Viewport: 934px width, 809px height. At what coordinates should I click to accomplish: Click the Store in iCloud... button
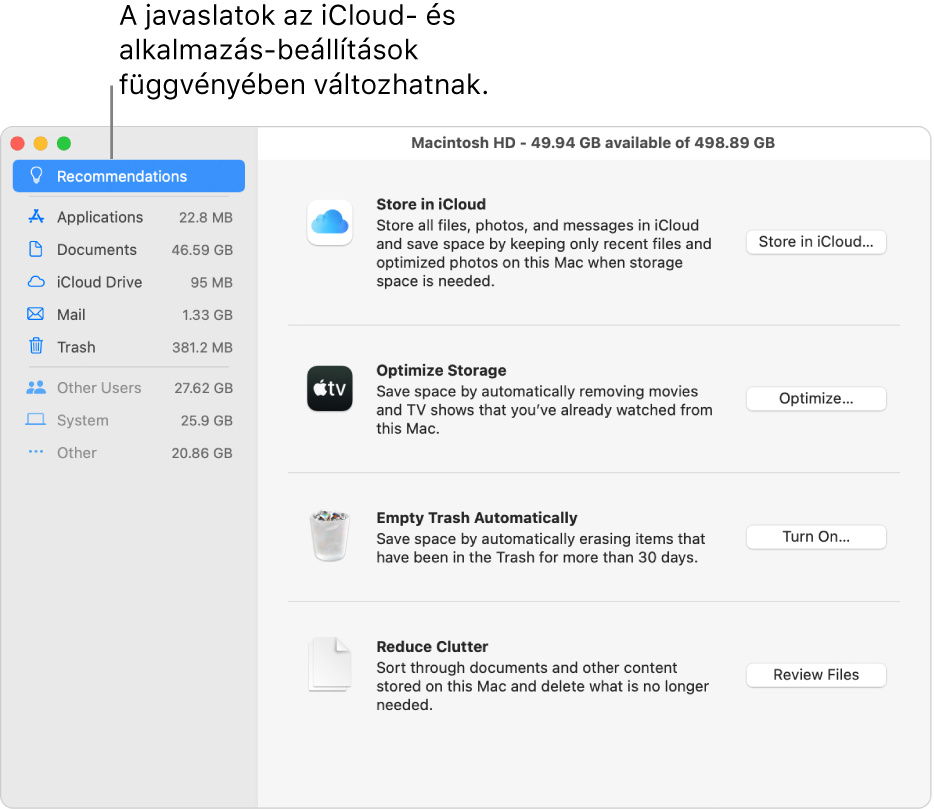tap(816, 242)
